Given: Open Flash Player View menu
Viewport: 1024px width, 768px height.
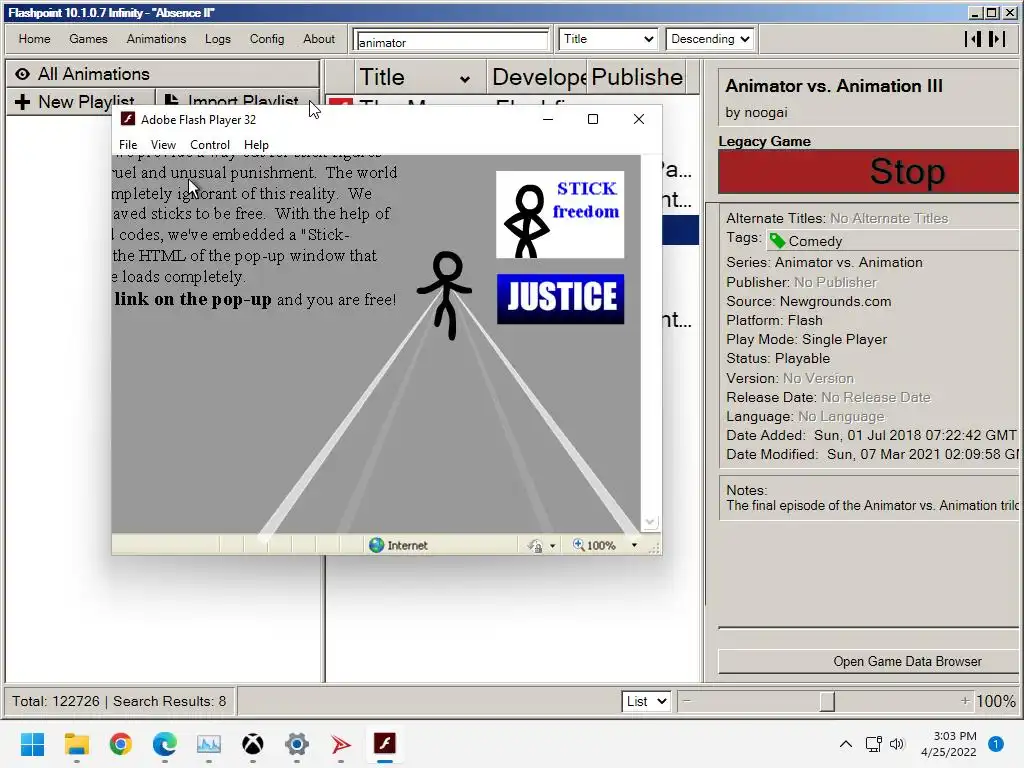Looking at the screenshot, I should [163, 145].
